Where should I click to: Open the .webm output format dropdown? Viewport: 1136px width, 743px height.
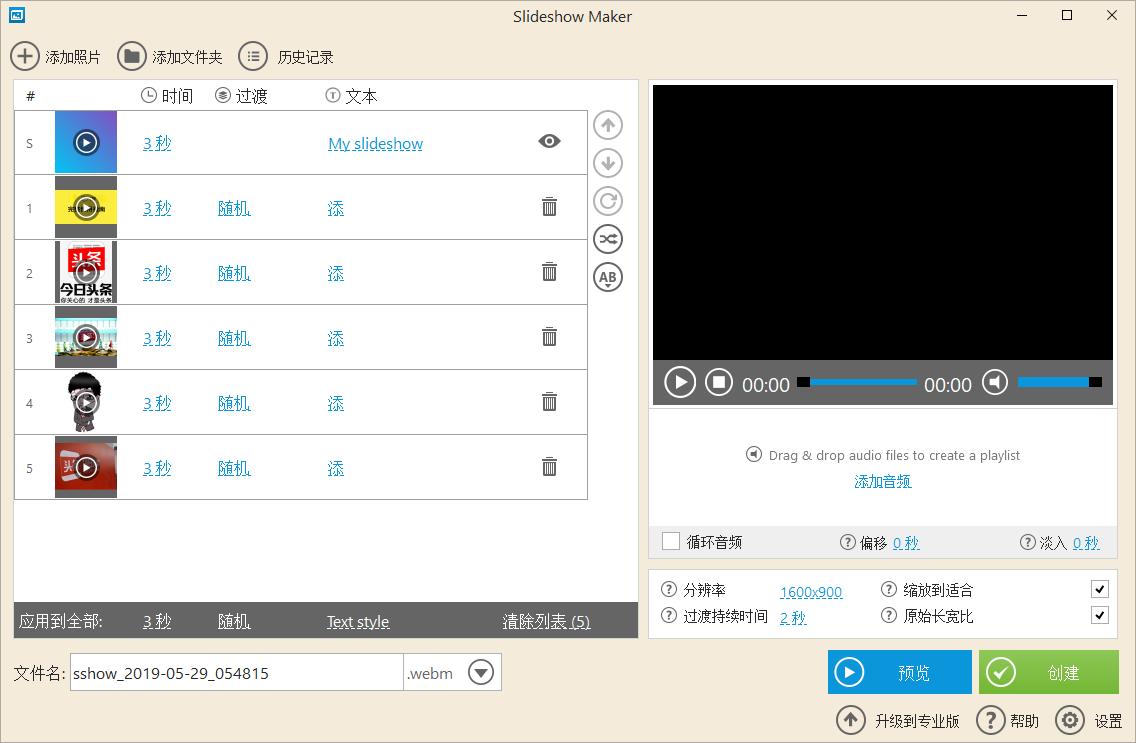pos(481,672)
